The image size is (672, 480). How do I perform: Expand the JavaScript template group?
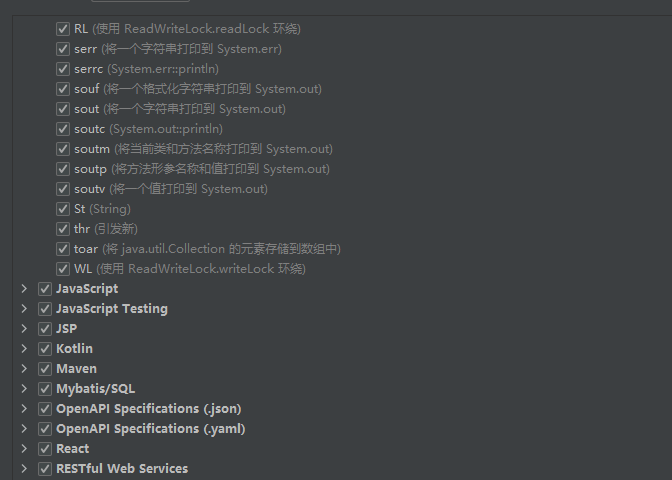click(x=24, y=289)
